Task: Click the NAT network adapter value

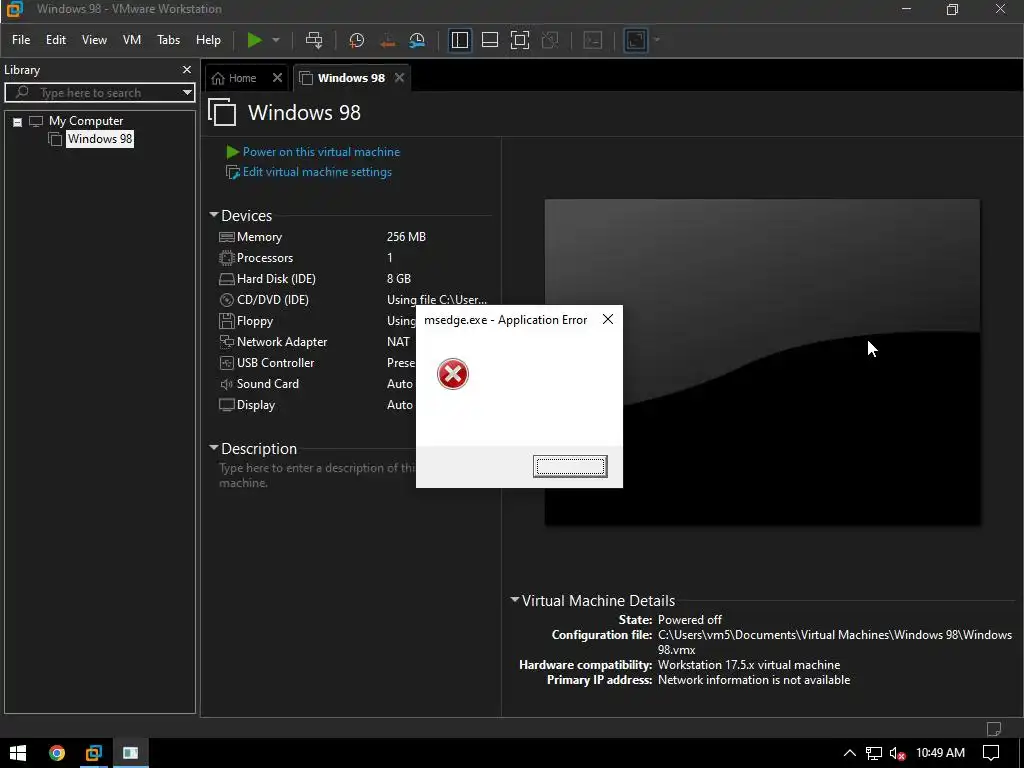Action: [398, 342]
